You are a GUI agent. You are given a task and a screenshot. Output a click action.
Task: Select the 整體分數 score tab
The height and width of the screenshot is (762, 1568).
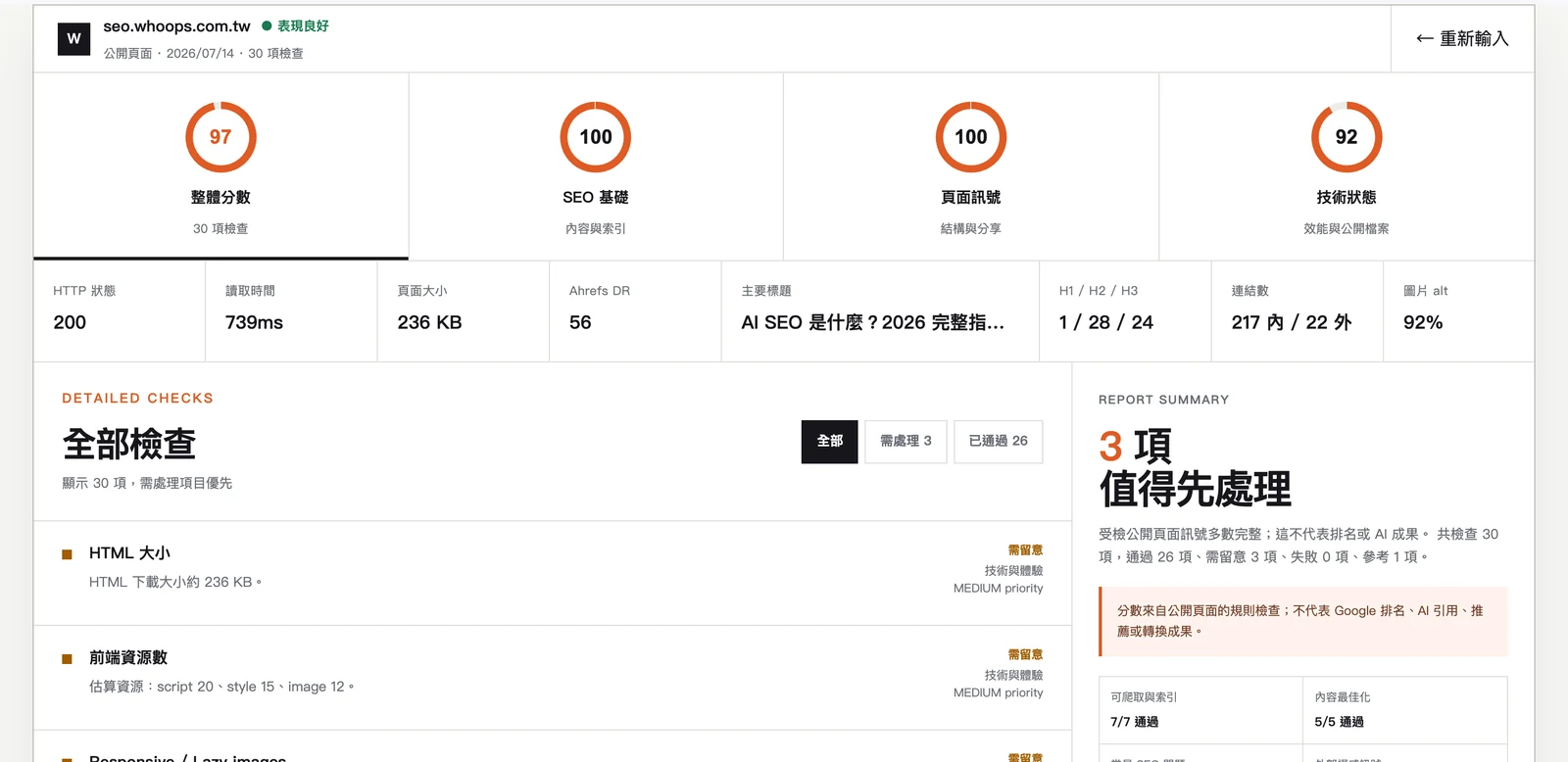[x=220, y=166]
